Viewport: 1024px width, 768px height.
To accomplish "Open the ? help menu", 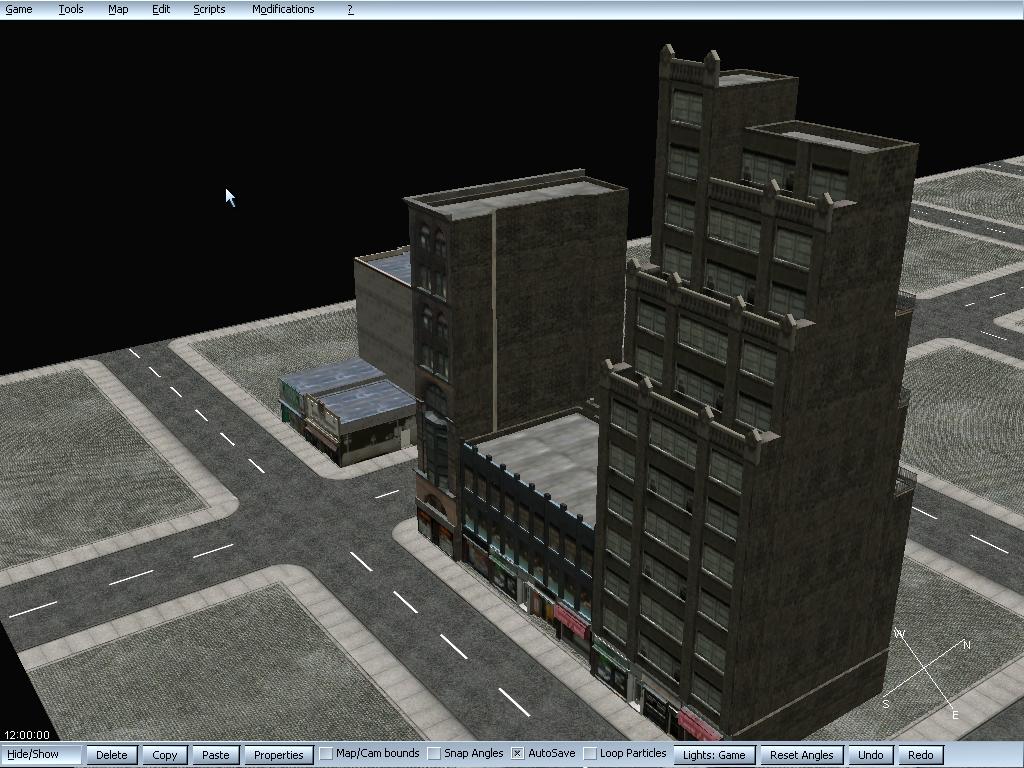I will (350, 9).
